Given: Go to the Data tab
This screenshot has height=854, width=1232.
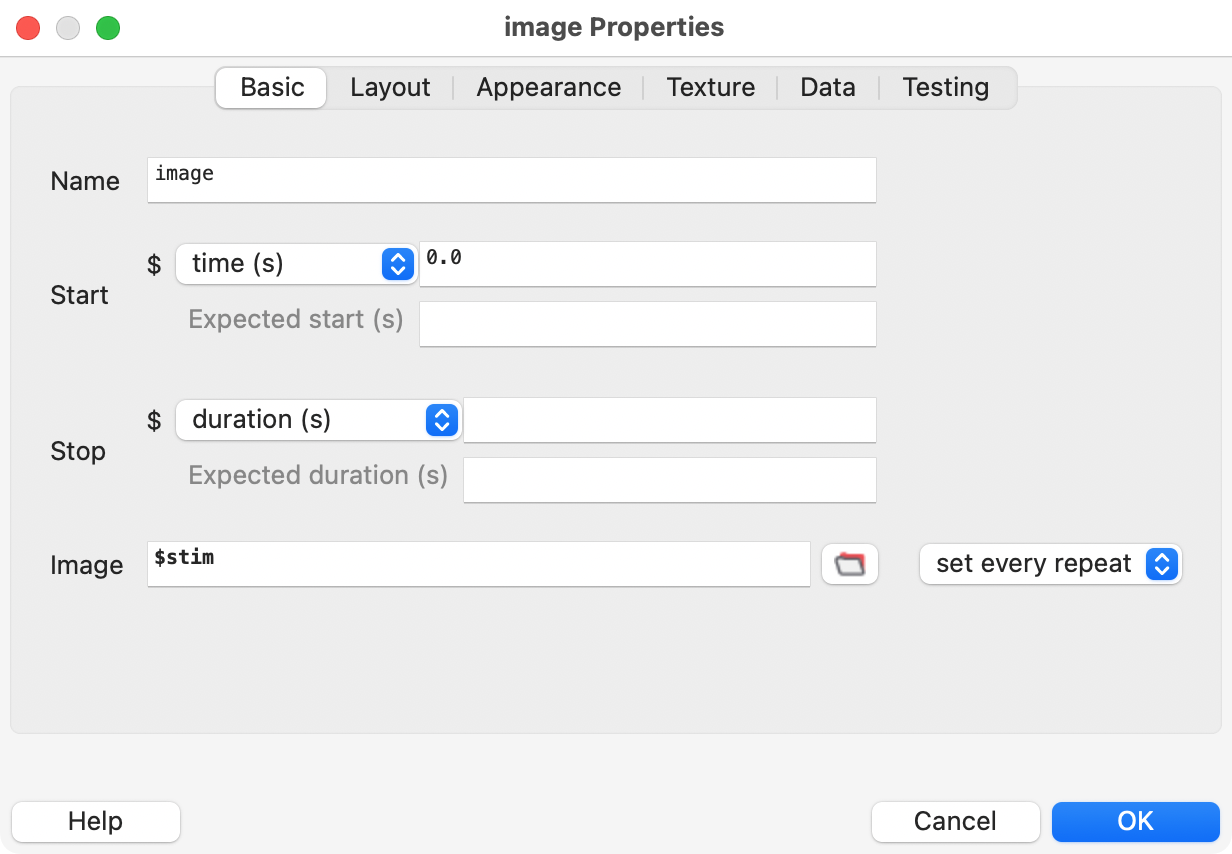Looking at the screenshot, I should click(827, 88).
